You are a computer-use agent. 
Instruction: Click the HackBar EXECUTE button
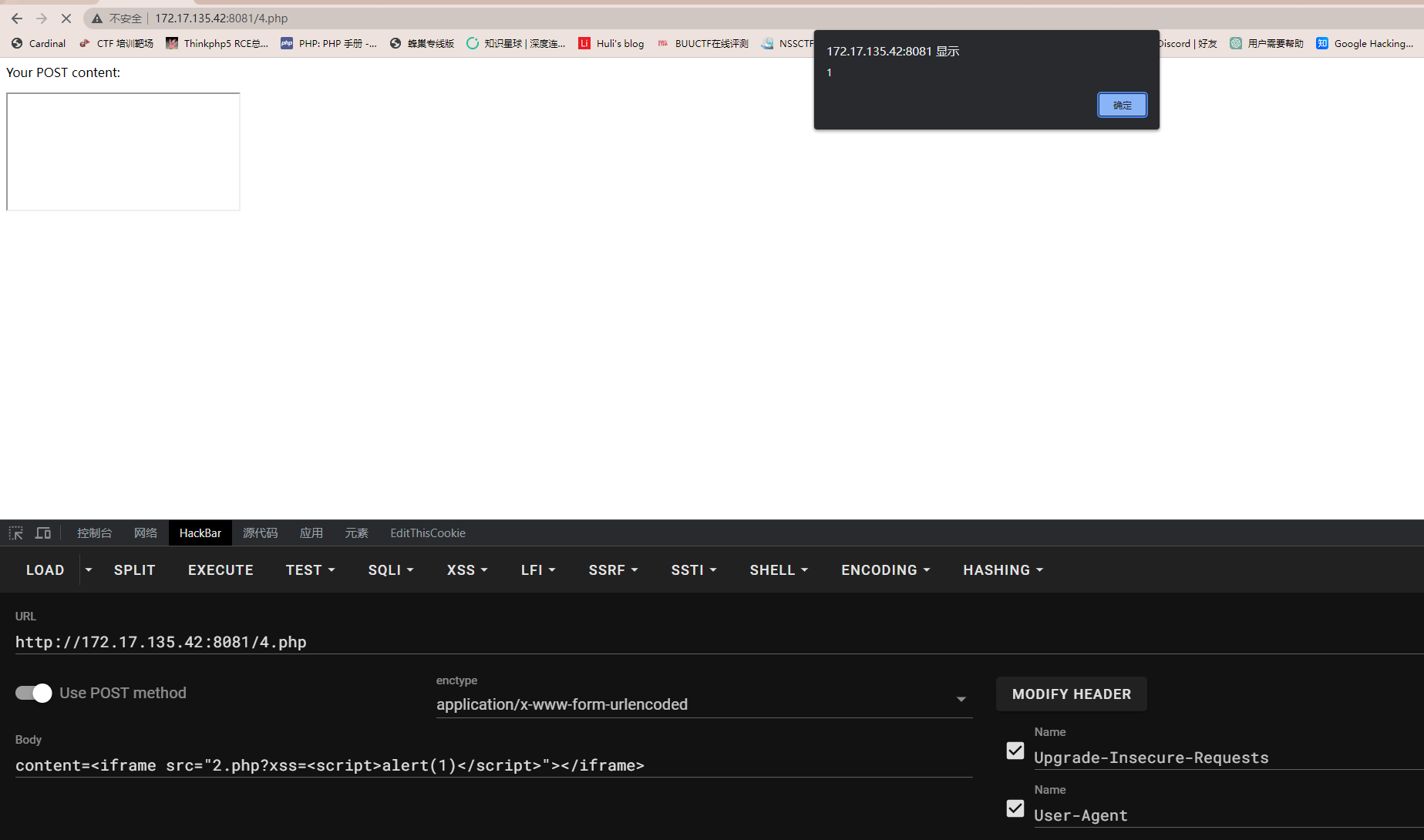221,570
